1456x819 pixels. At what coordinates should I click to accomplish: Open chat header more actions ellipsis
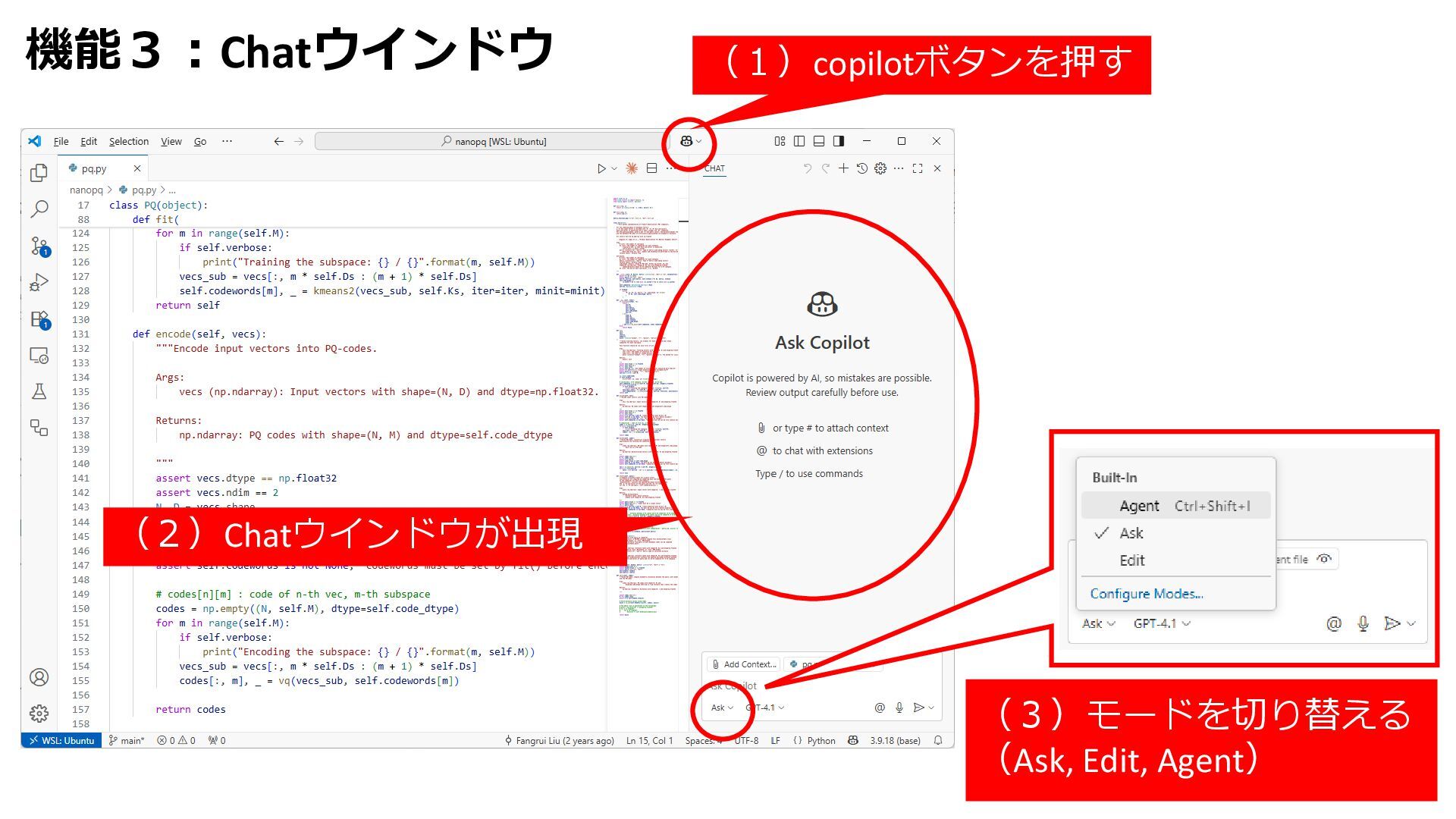coord(899,168)
